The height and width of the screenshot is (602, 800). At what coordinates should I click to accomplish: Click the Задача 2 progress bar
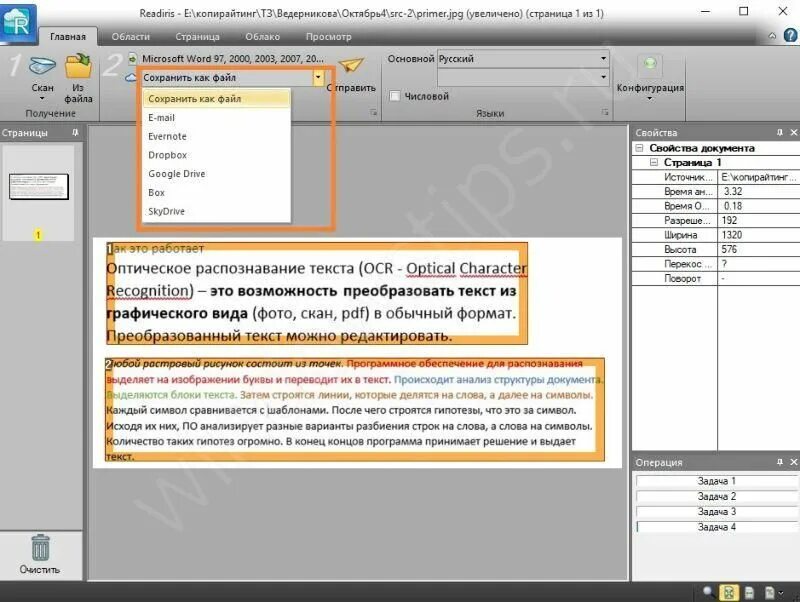coord(717,496)
